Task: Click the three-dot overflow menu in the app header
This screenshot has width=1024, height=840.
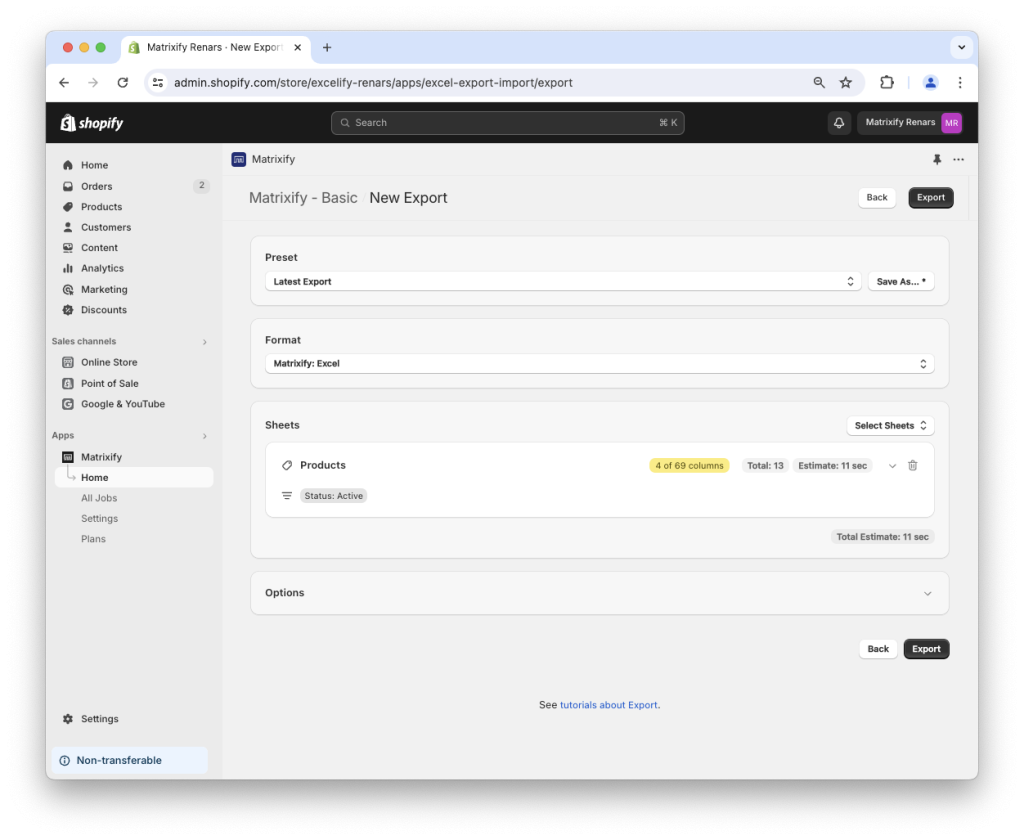Action: coord(958,159)
